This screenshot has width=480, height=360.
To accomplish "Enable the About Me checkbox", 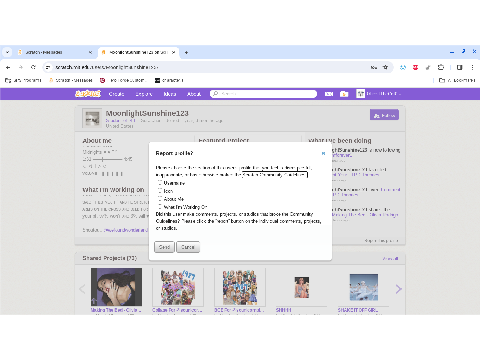I will 160,199.
